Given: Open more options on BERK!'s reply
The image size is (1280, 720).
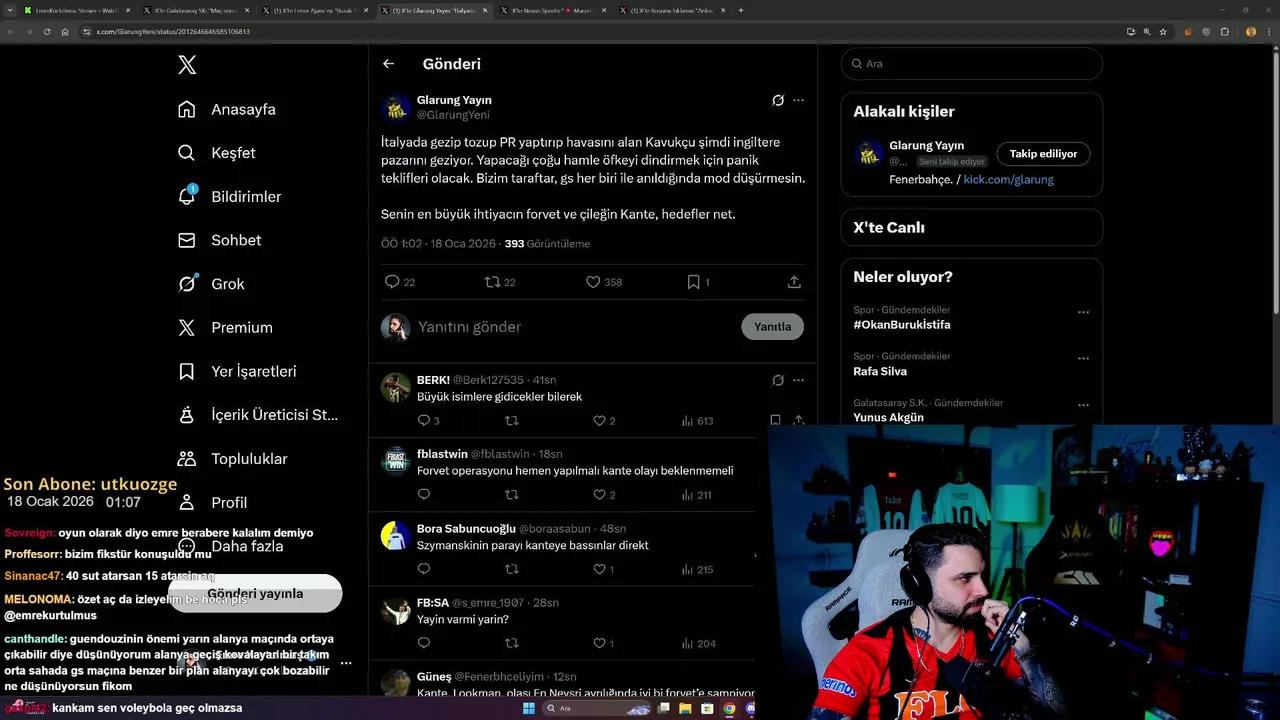Looking at the screenshot, I should click(x=798, y=380).
